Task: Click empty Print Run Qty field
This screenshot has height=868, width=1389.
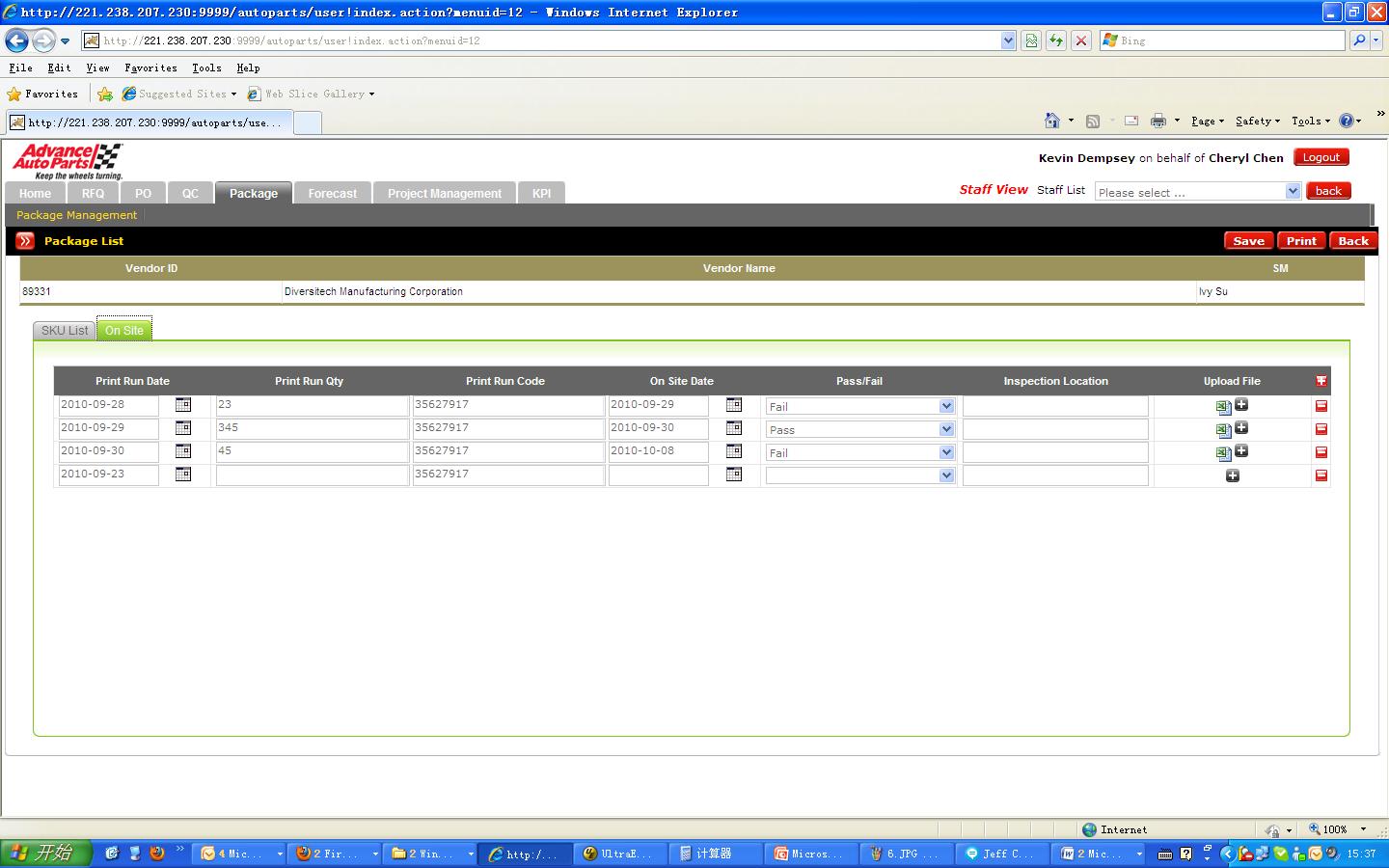Action: click(312, 475)
